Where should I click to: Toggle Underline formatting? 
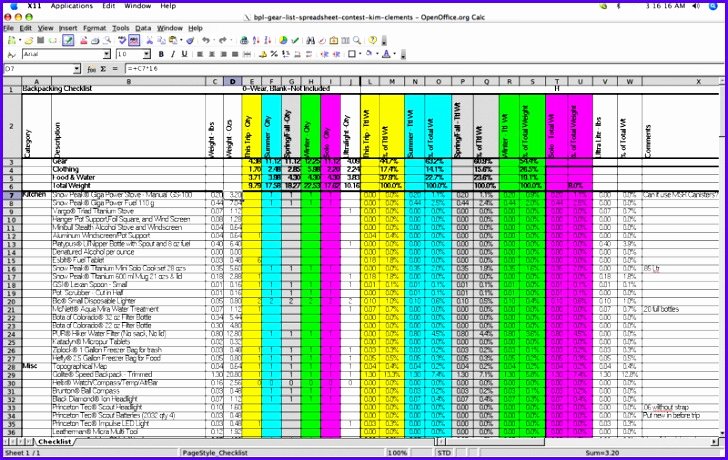184,54
